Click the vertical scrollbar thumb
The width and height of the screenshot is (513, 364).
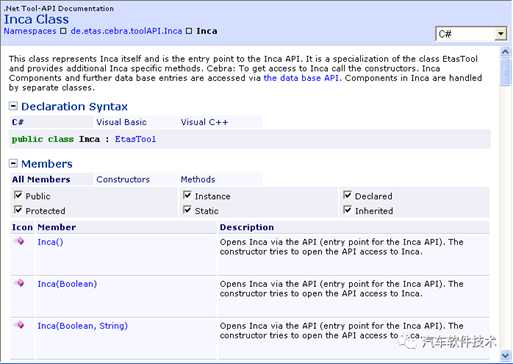coord(505,72)
